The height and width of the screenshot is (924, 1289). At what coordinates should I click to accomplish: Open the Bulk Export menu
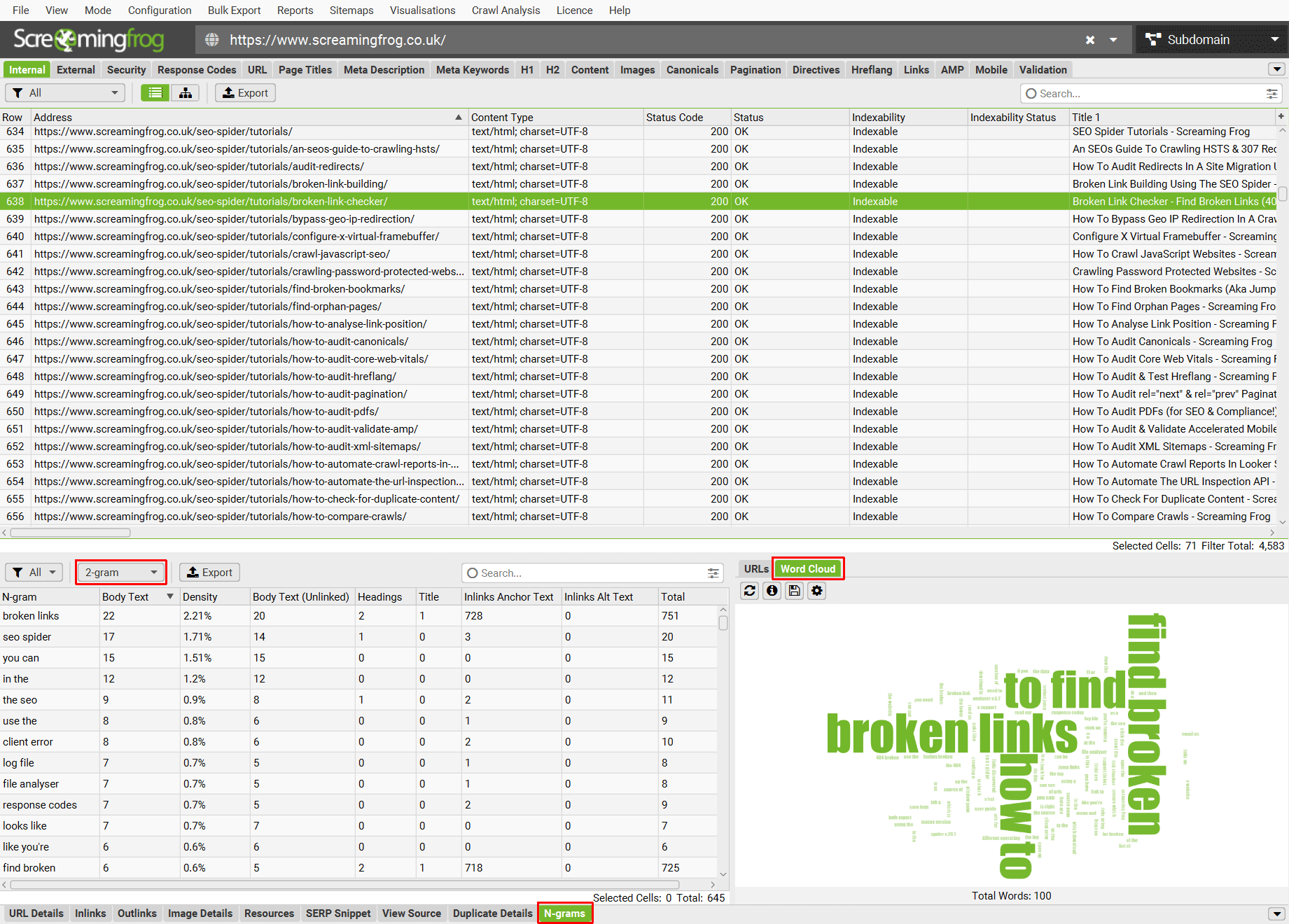[234, 10]
